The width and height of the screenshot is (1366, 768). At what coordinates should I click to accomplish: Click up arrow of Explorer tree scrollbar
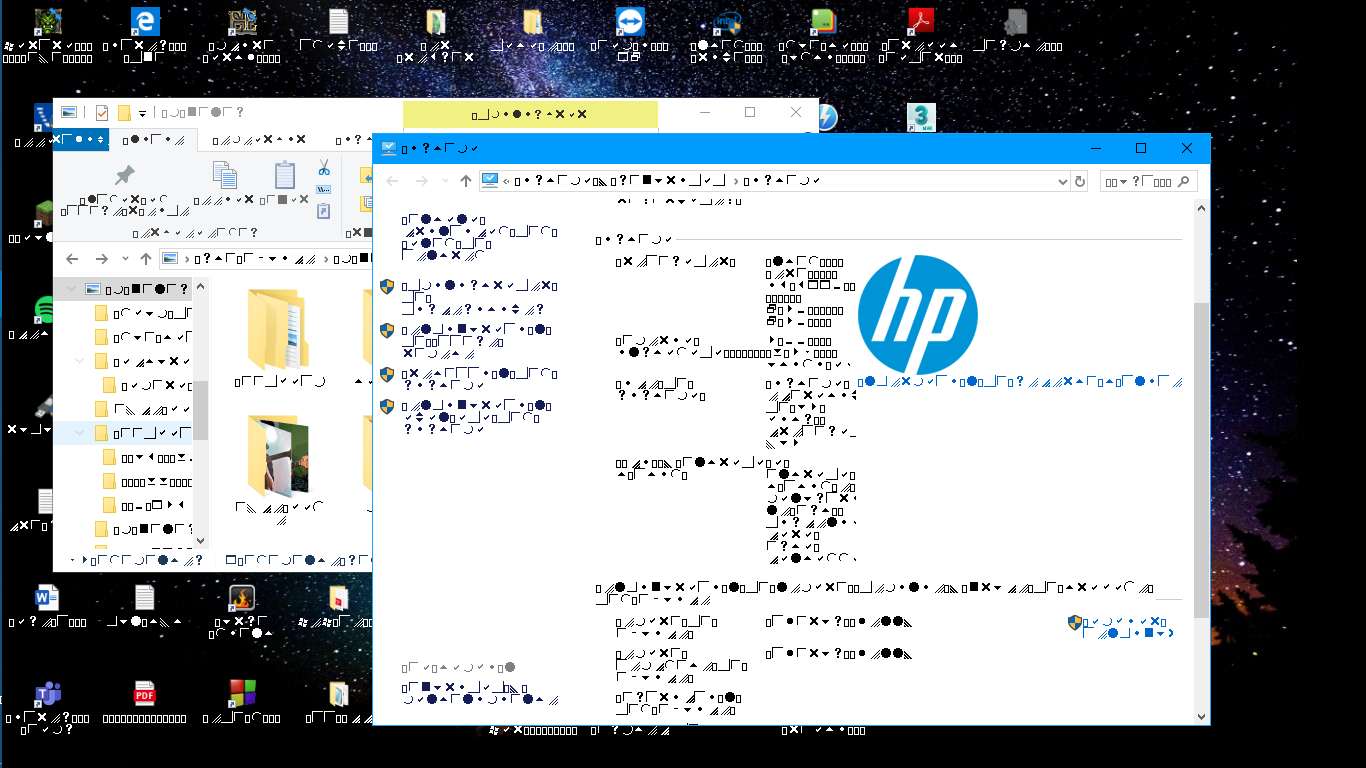201,287
